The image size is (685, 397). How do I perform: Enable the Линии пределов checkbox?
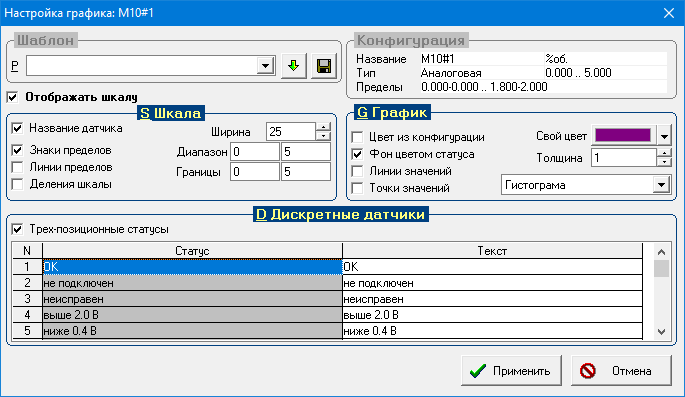coord(17,167)
